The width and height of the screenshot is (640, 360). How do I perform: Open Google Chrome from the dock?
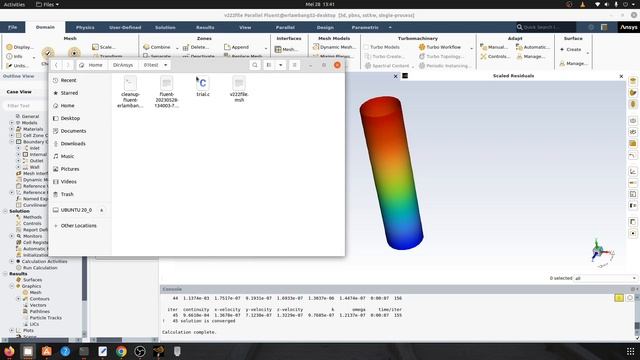click(x=121, y=351)
